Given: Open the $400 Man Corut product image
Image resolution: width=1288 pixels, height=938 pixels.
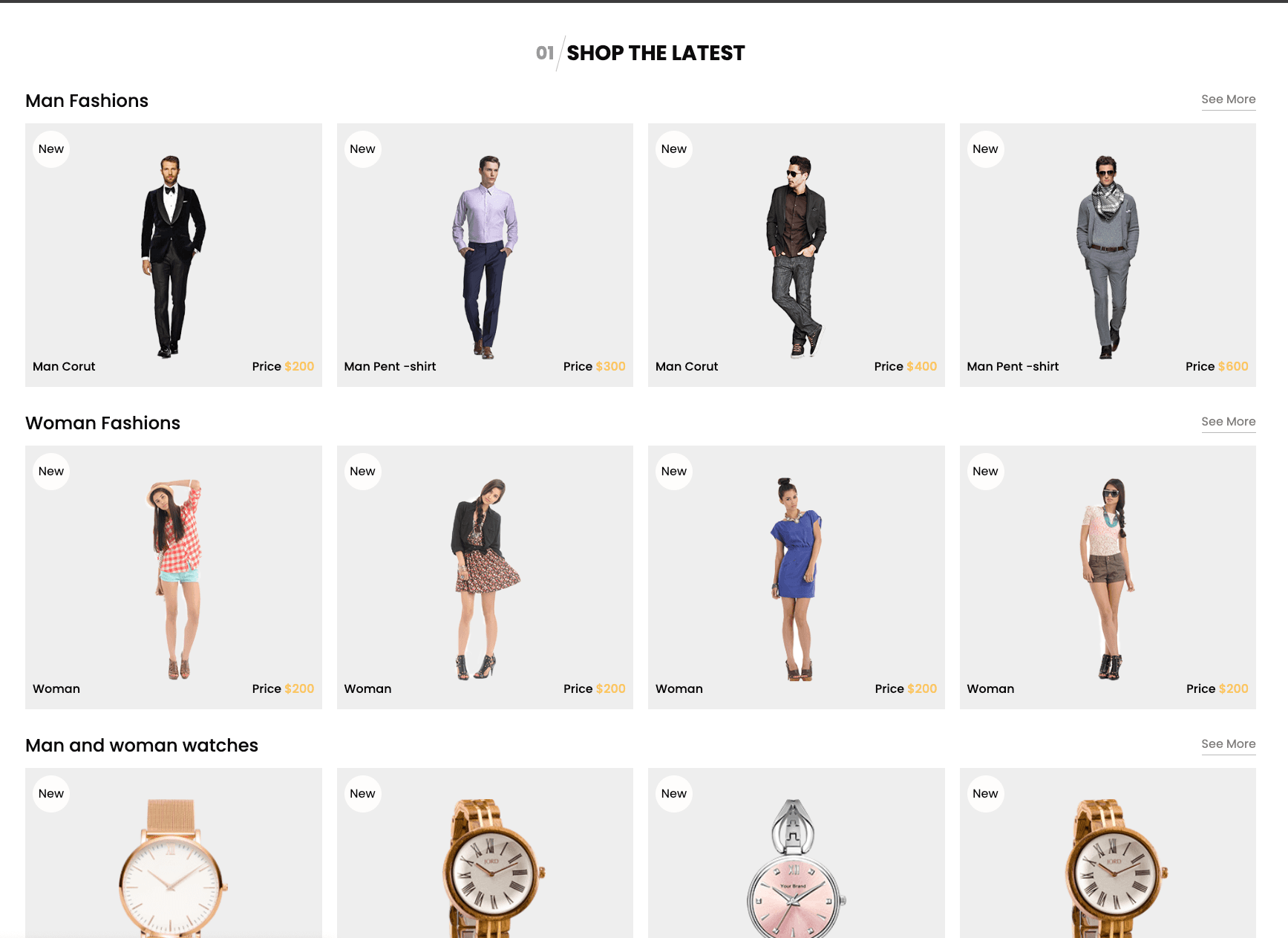Looking at the screenshot, I should tap(796, 256).
